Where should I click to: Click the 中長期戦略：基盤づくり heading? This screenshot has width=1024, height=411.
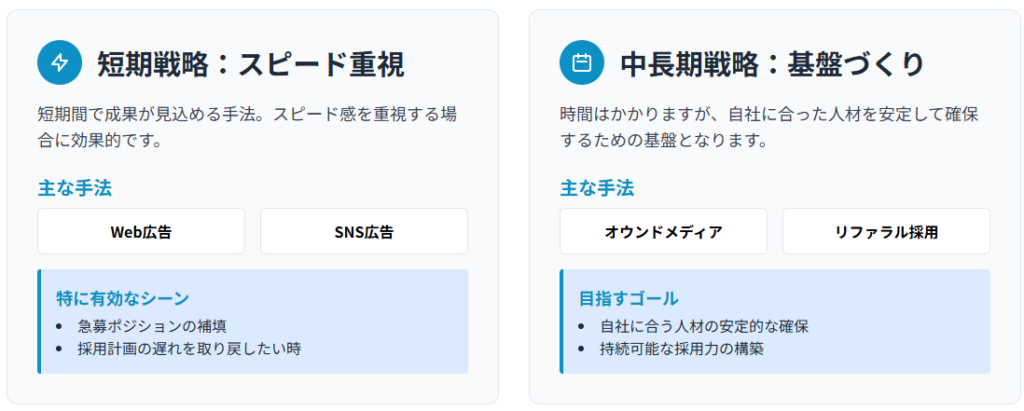point(772,64)
